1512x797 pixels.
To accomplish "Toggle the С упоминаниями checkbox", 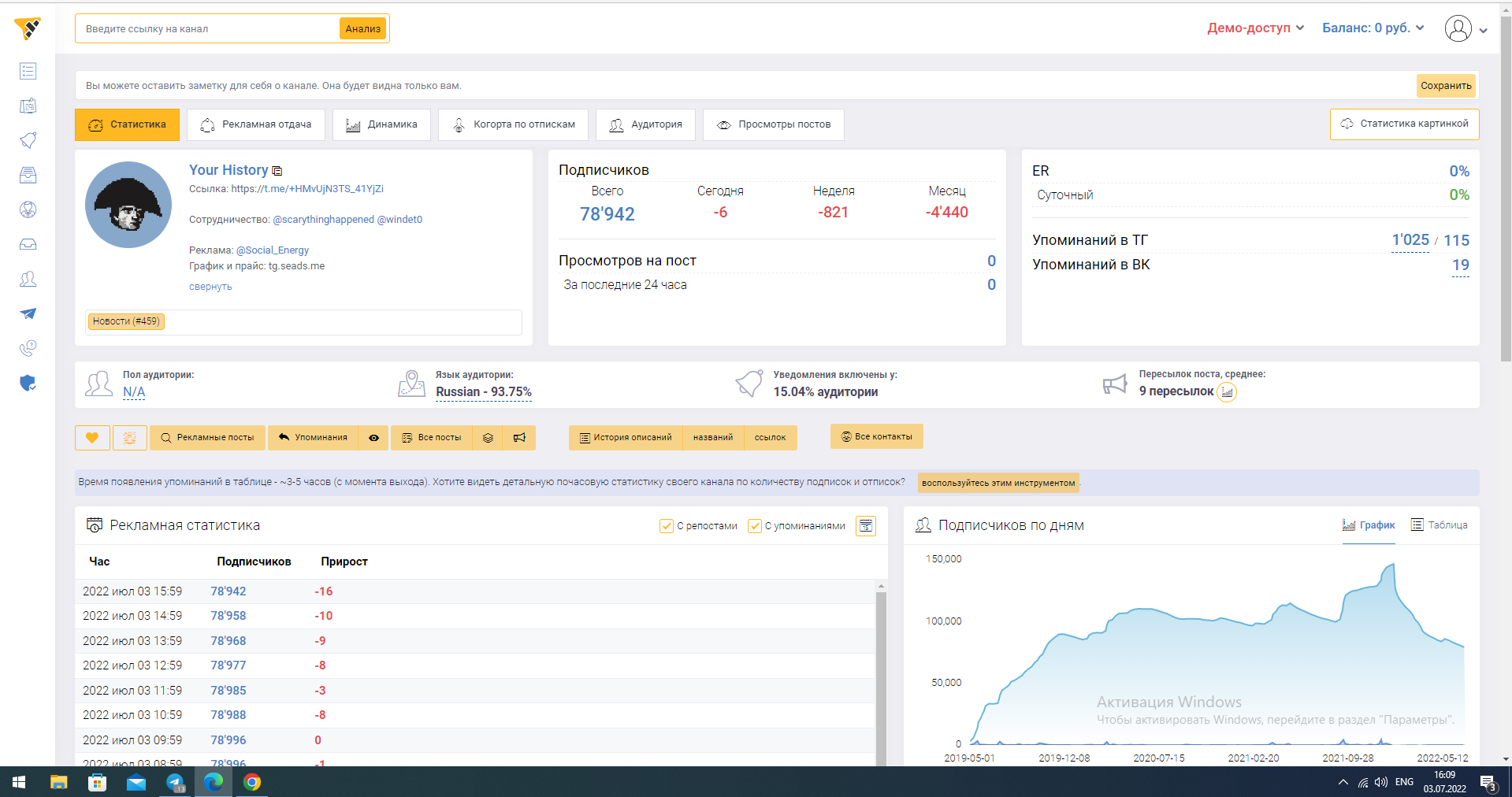I will point(755,526).
